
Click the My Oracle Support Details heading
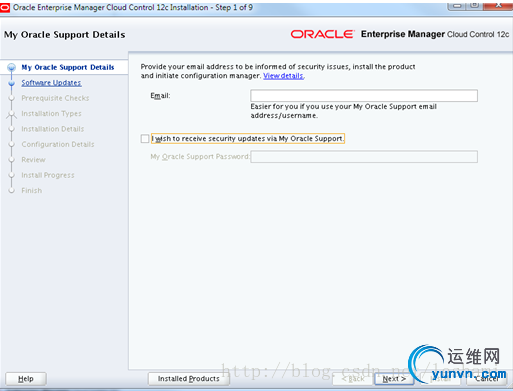pos(65,35)
